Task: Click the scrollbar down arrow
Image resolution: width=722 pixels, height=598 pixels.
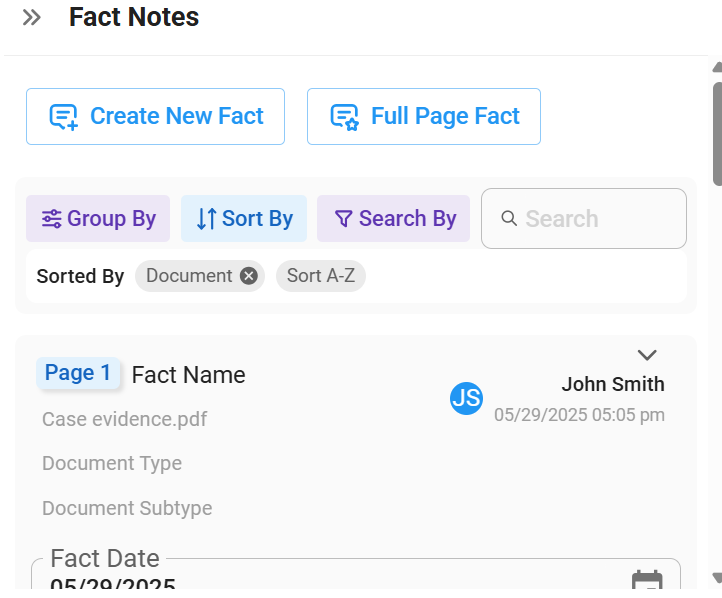Action: (717, 577)
